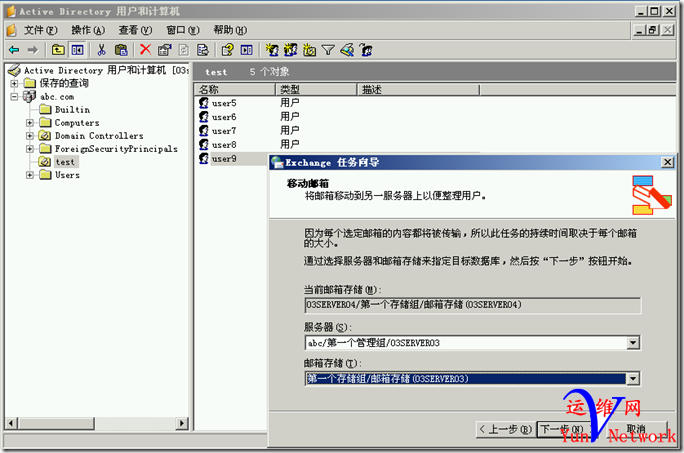Select user6 in the list
The width and height of the screenshot is (684, 453).
click(224, 117)
